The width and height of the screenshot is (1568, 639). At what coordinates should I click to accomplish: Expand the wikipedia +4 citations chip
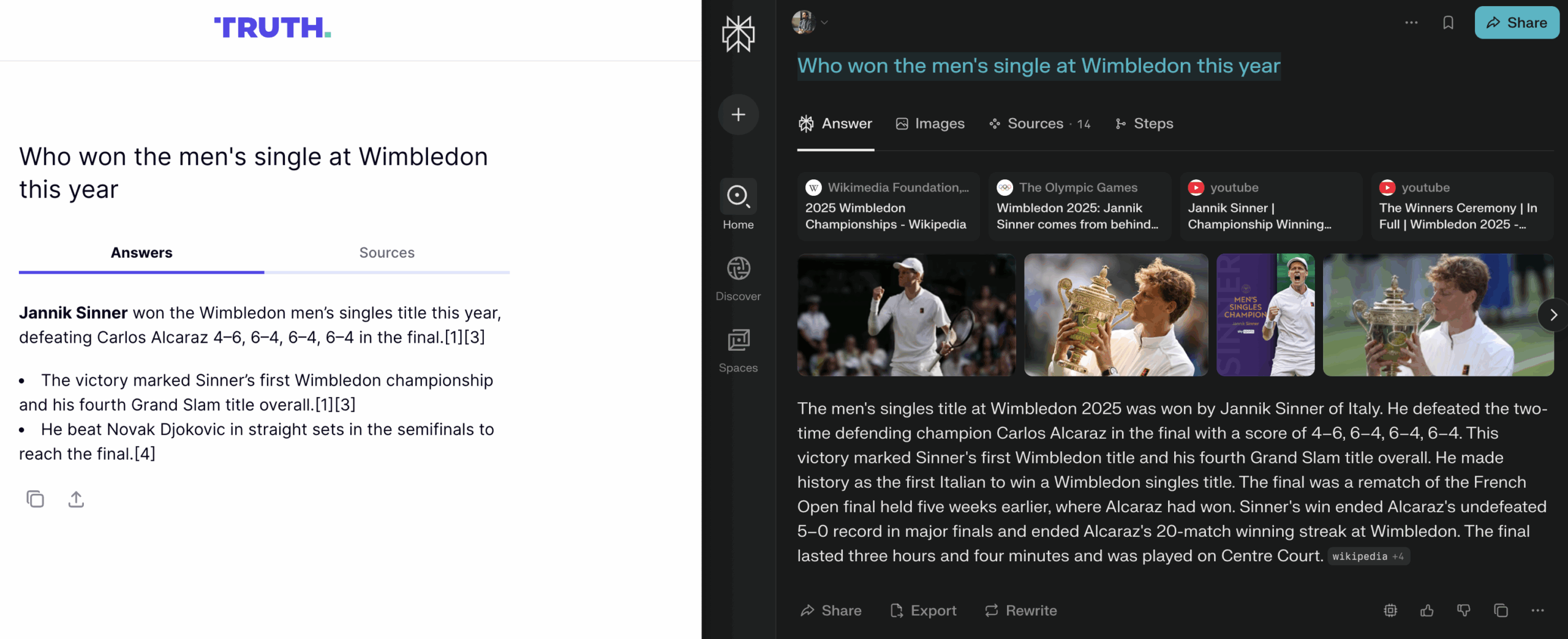[1368, 556]
